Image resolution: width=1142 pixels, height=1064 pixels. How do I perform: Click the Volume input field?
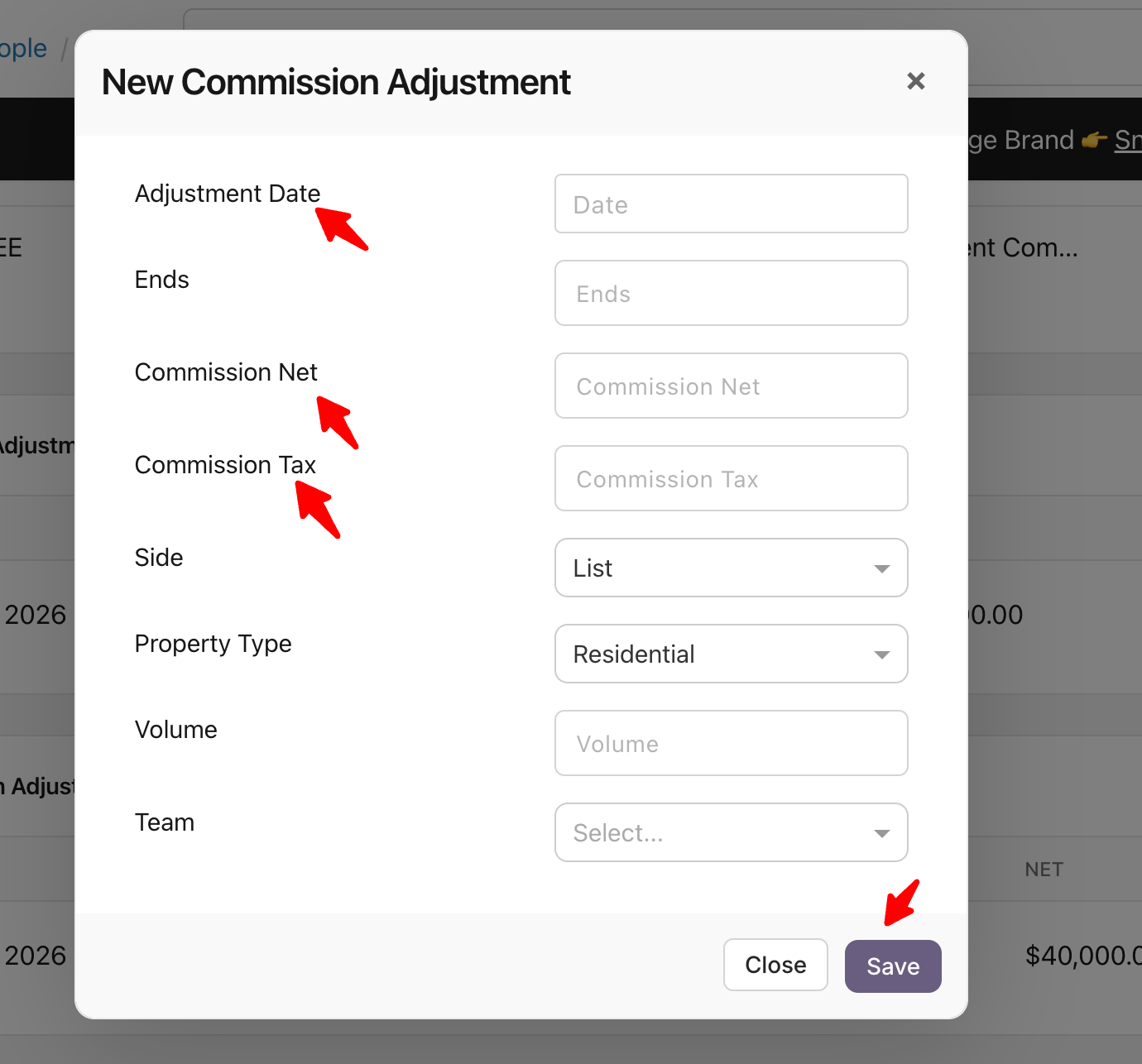click(731, 744)
